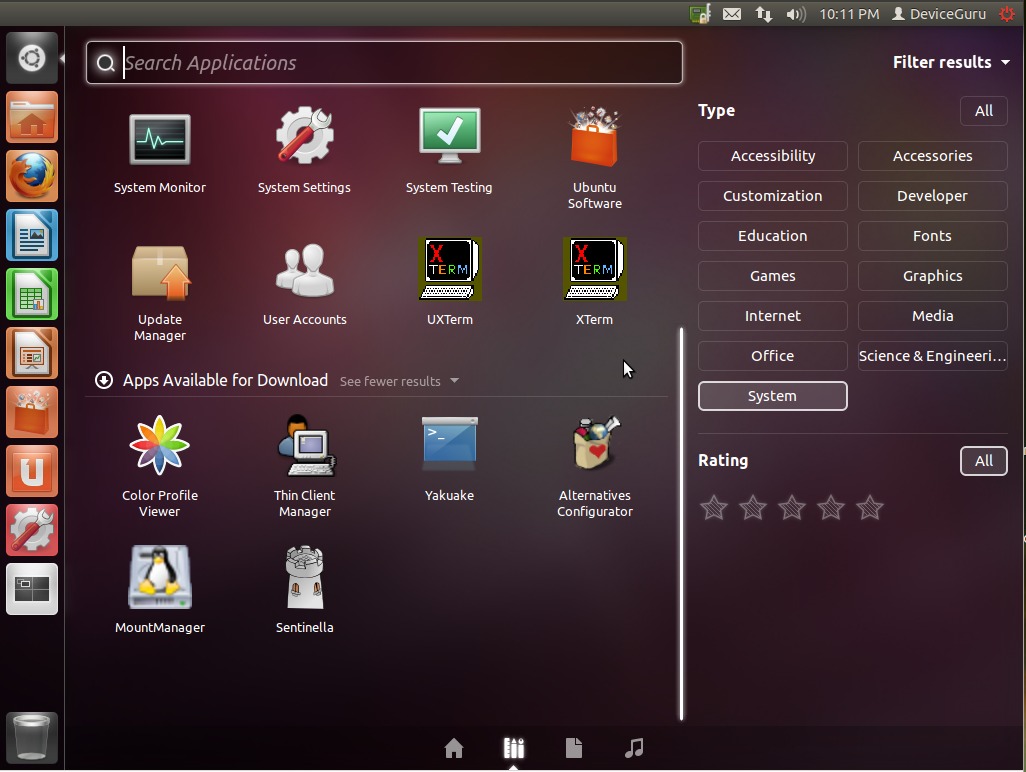Screen dimensions: 1026x772
Task: Open Ubuntu Software app in results
Action: tap(594, 158)
